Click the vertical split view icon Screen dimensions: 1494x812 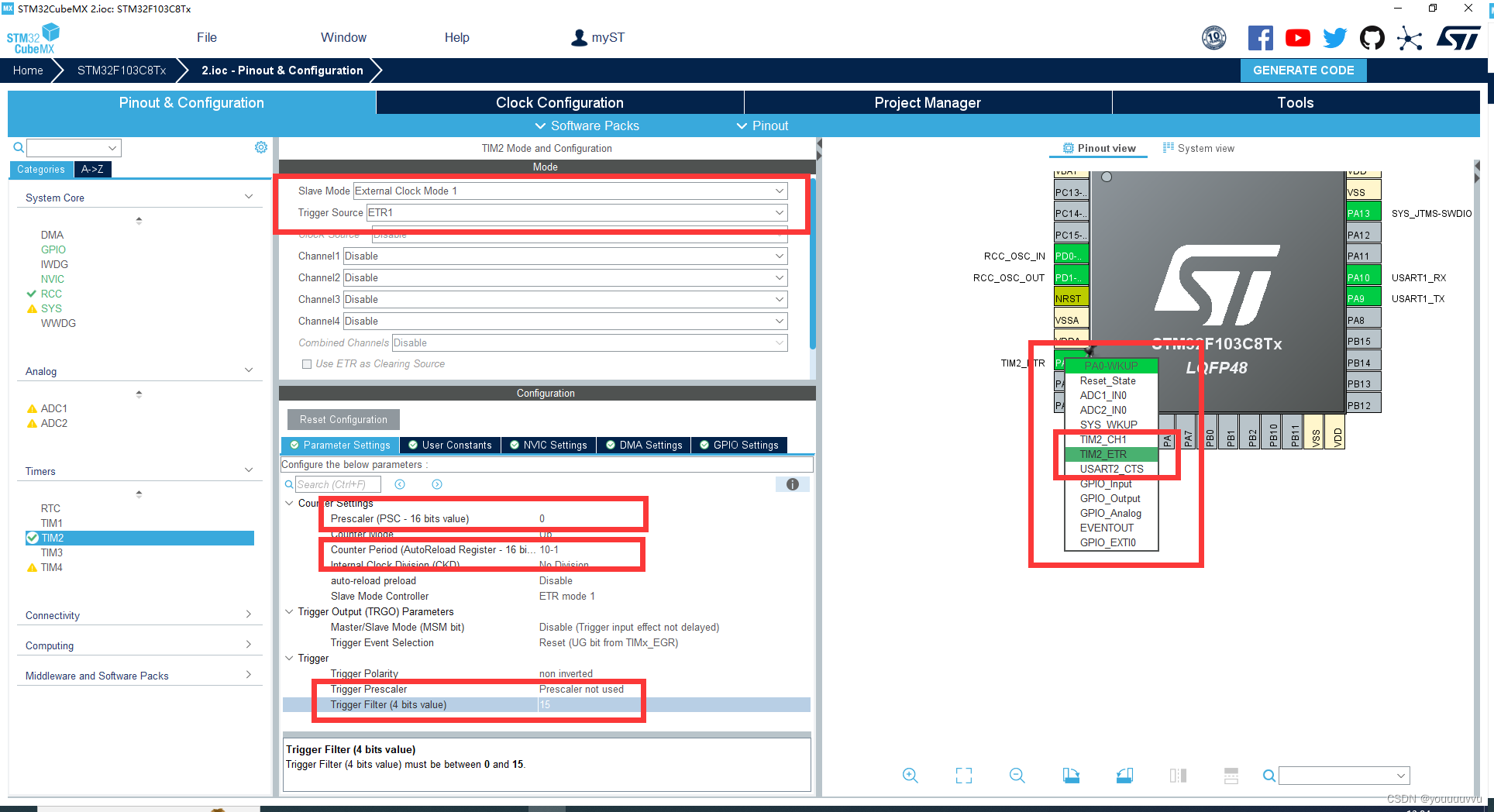point(1178,776)
